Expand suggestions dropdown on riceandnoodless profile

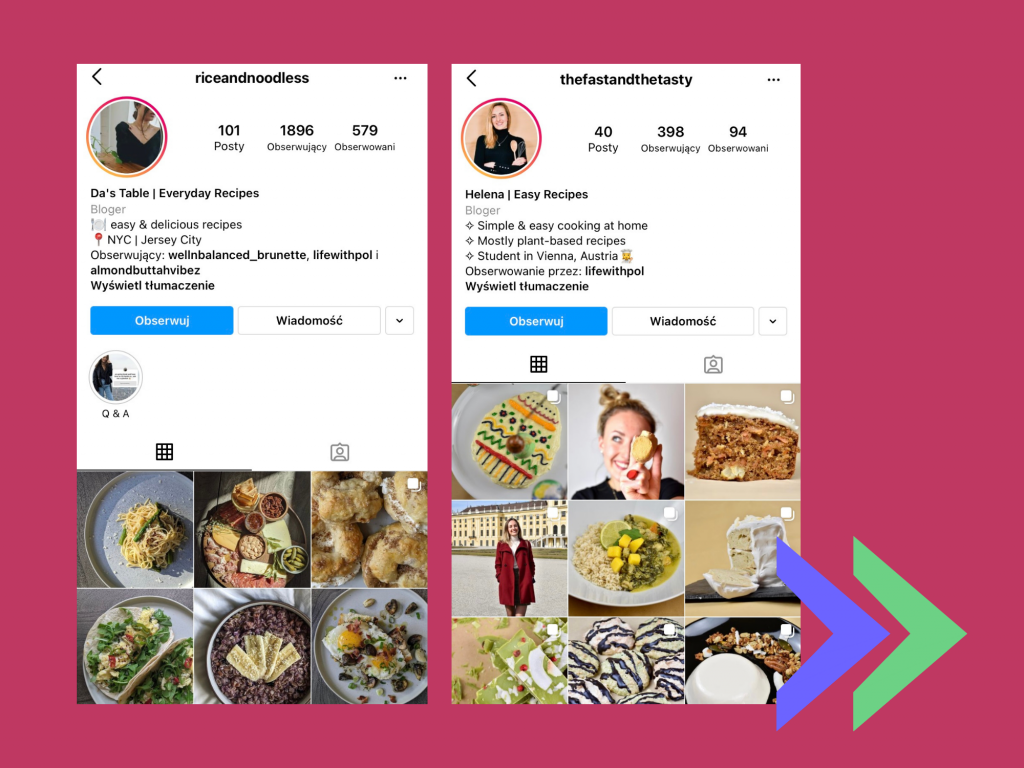(x=400, y=321)
